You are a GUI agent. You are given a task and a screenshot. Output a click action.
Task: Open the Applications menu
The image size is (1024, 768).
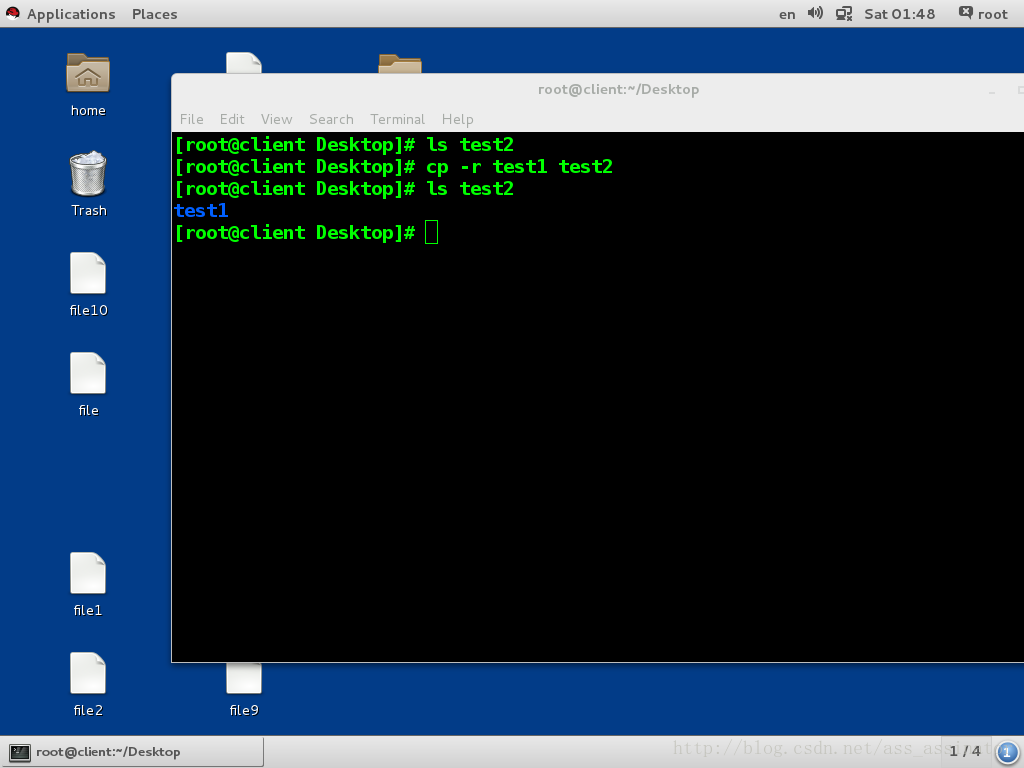click(x=71, y=14)
